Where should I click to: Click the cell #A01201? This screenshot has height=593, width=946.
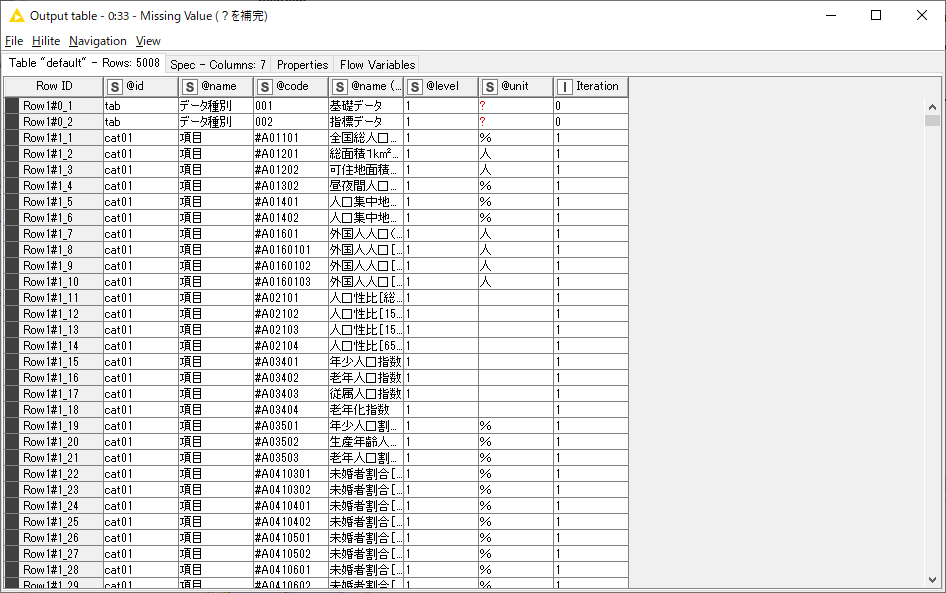click(291, 154)
